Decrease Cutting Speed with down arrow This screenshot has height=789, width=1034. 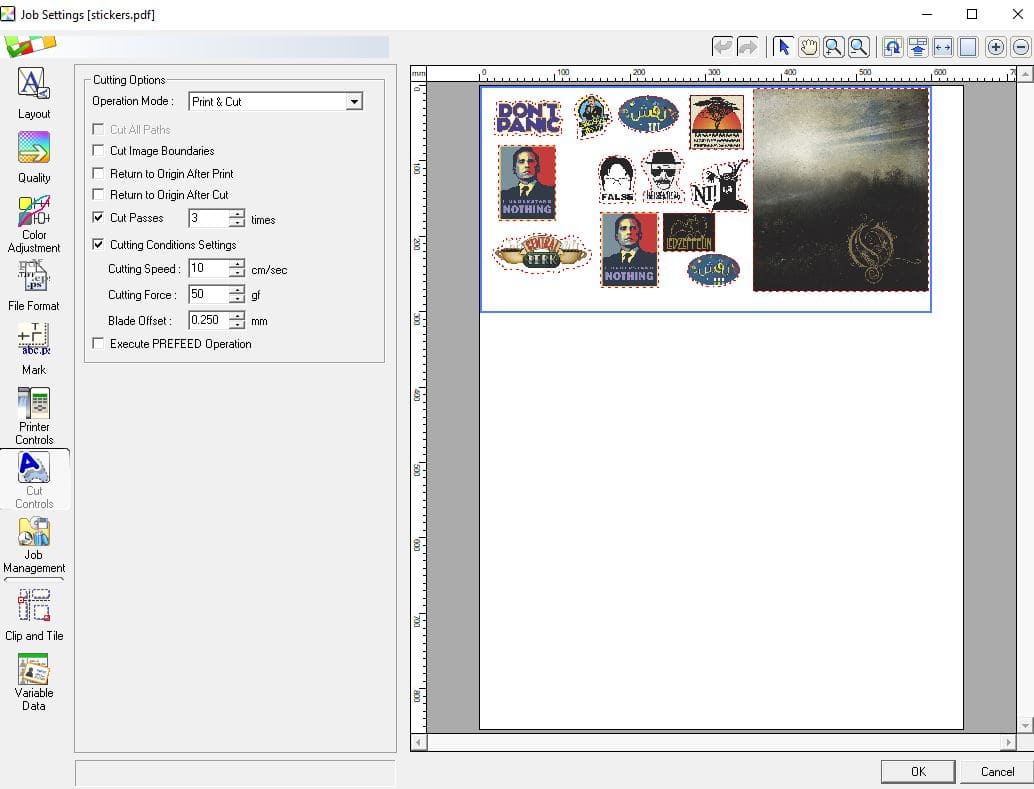(237, 273)
